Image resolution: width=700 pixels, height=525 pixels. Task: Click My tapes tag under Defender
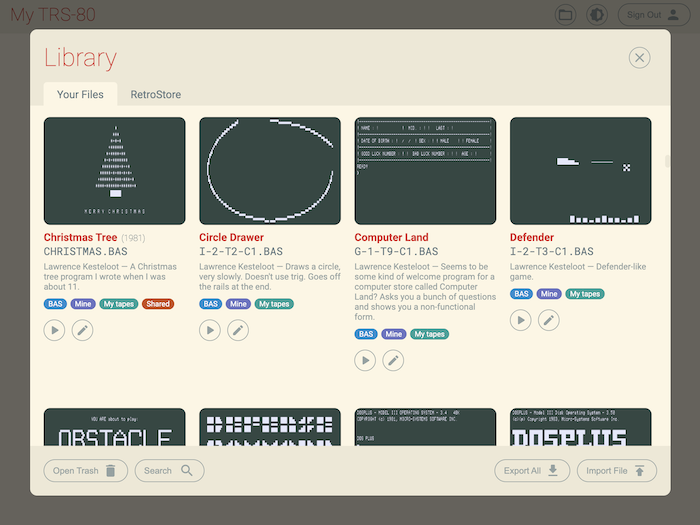[585, 294]
